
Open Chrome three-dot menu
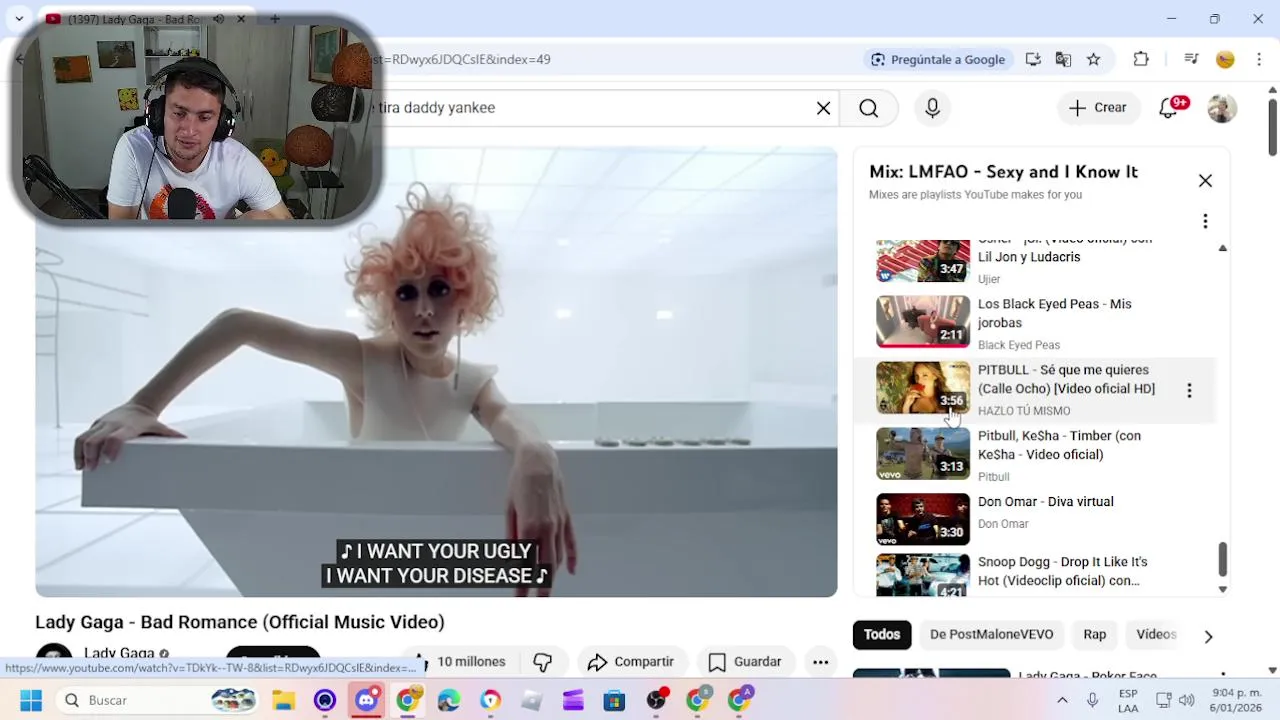point(1258,59)
